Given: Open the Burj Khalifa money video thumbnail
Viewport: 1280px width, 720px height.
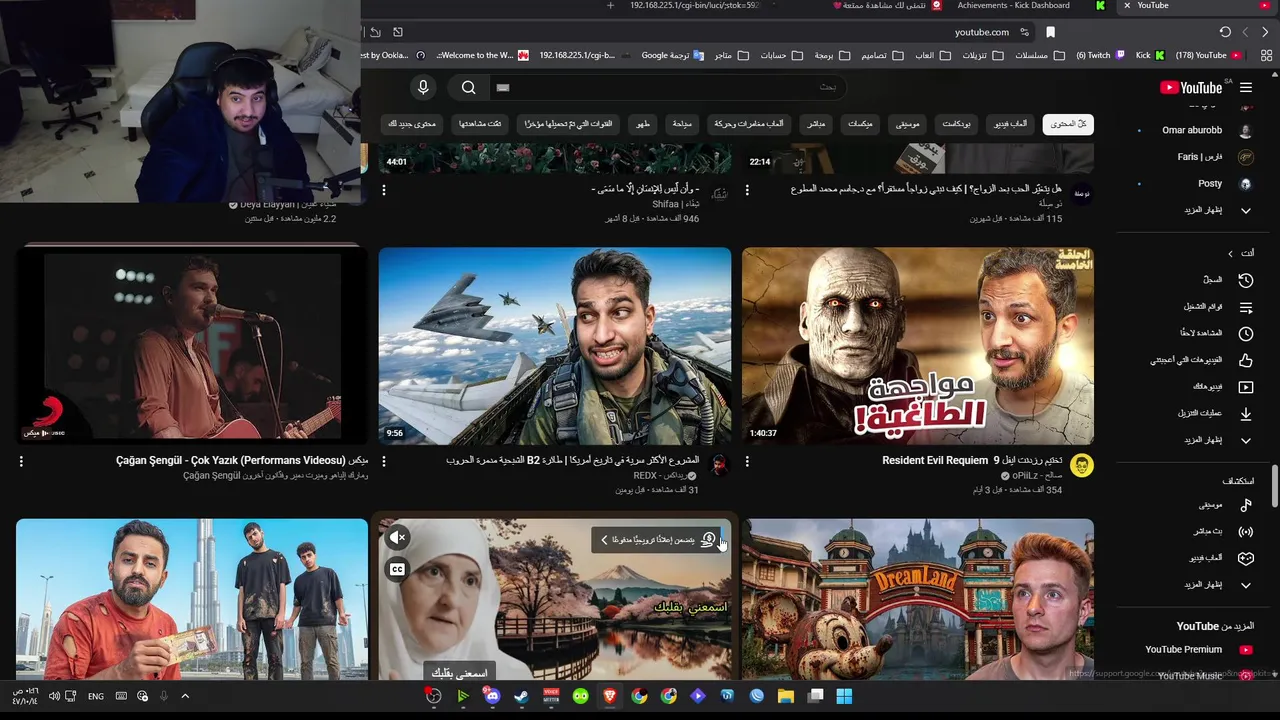Looking at the screenshot, I should tap(192, 599).
